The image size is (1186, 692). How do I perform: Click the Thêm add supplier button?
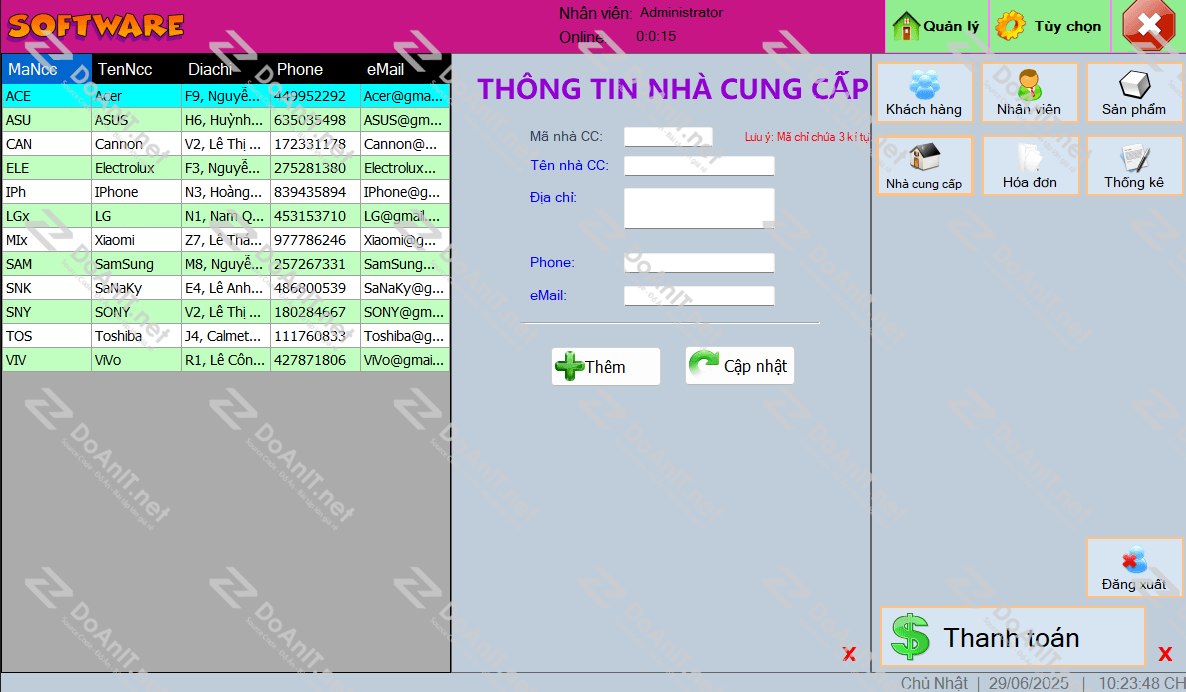tap(606, 367)
